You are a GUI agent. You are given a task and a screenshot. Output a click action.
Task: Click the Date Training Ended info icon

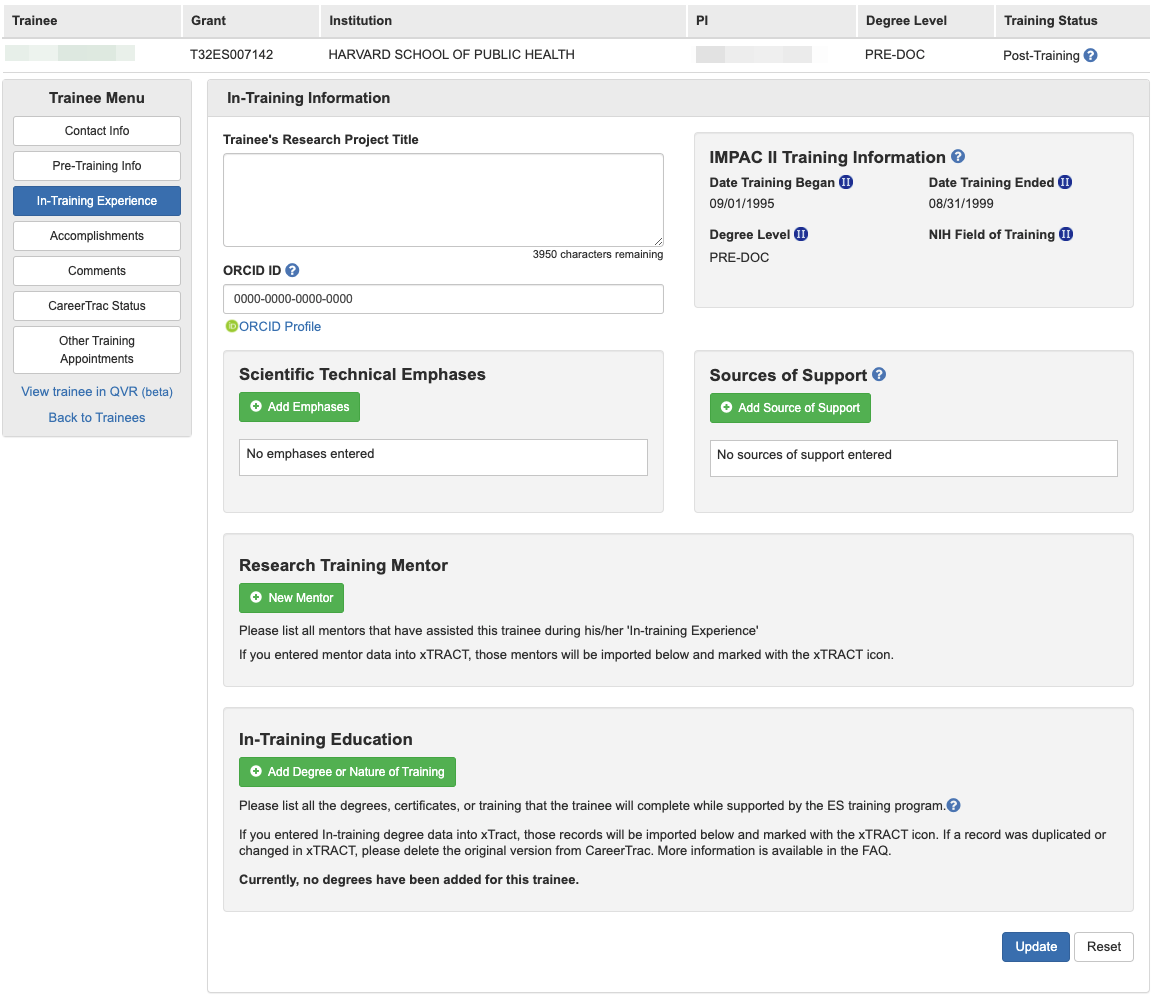[x=1065, y=183]
